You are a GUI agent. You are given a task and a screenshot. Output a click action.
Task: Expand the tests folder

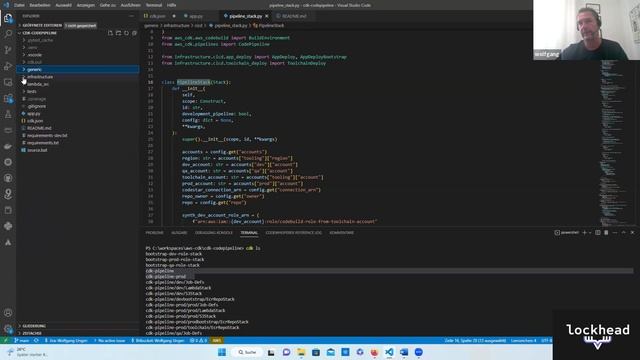click(78, 91)
